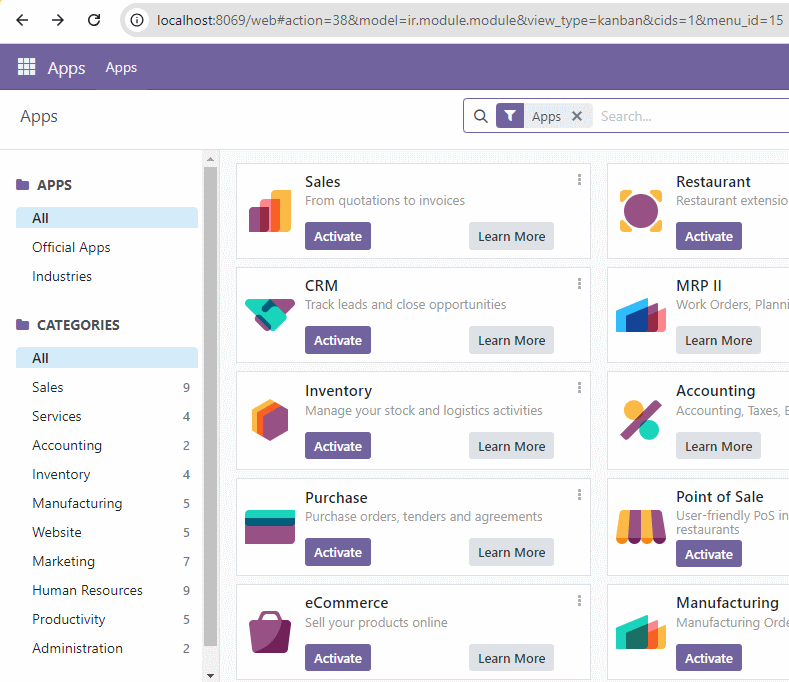Screen dimensions: 789x682
Task: Click the Inventory hexagon icon
Action: point(270,420)
